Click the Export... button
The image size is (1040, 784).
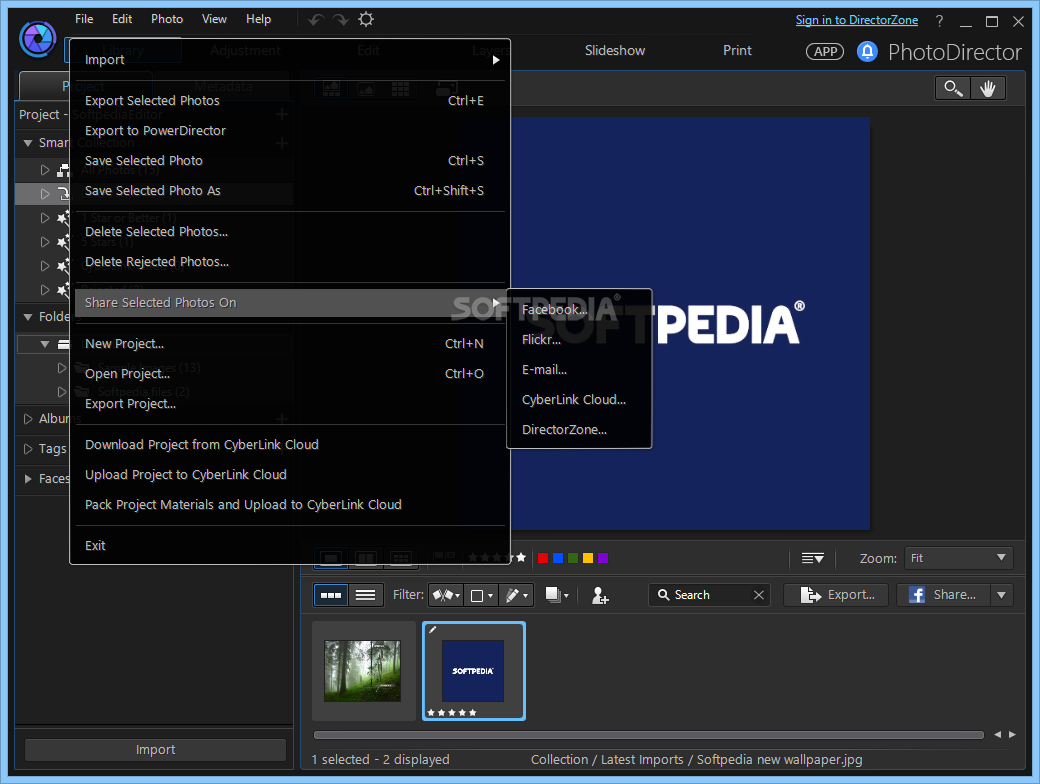[x=838, y=595]
